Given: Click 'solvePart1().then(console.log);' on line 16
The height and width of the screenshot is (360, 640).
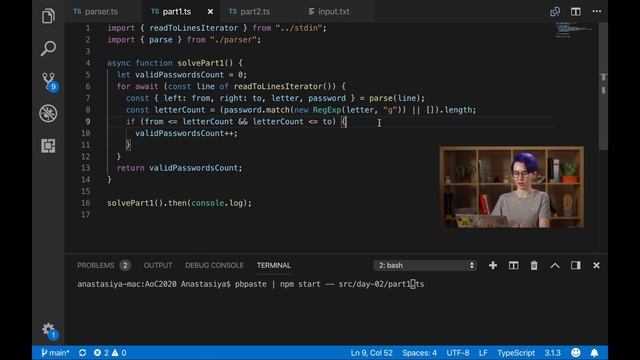Looking at the screenshot, I should [x=179, y=203].
